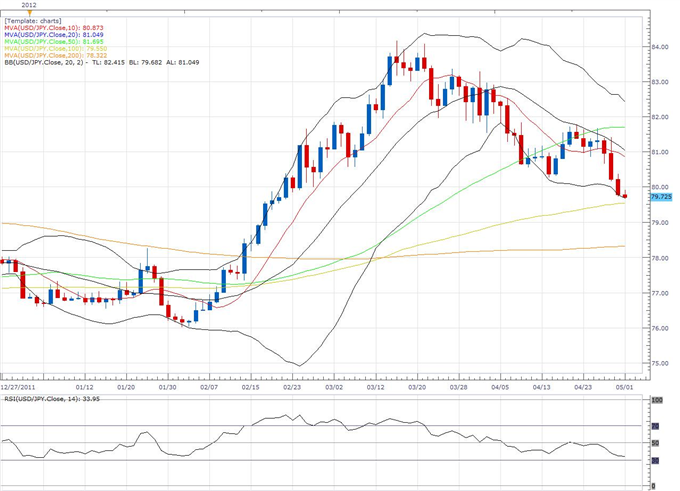Select the 05/01 date axis label

tap(626, 385)
